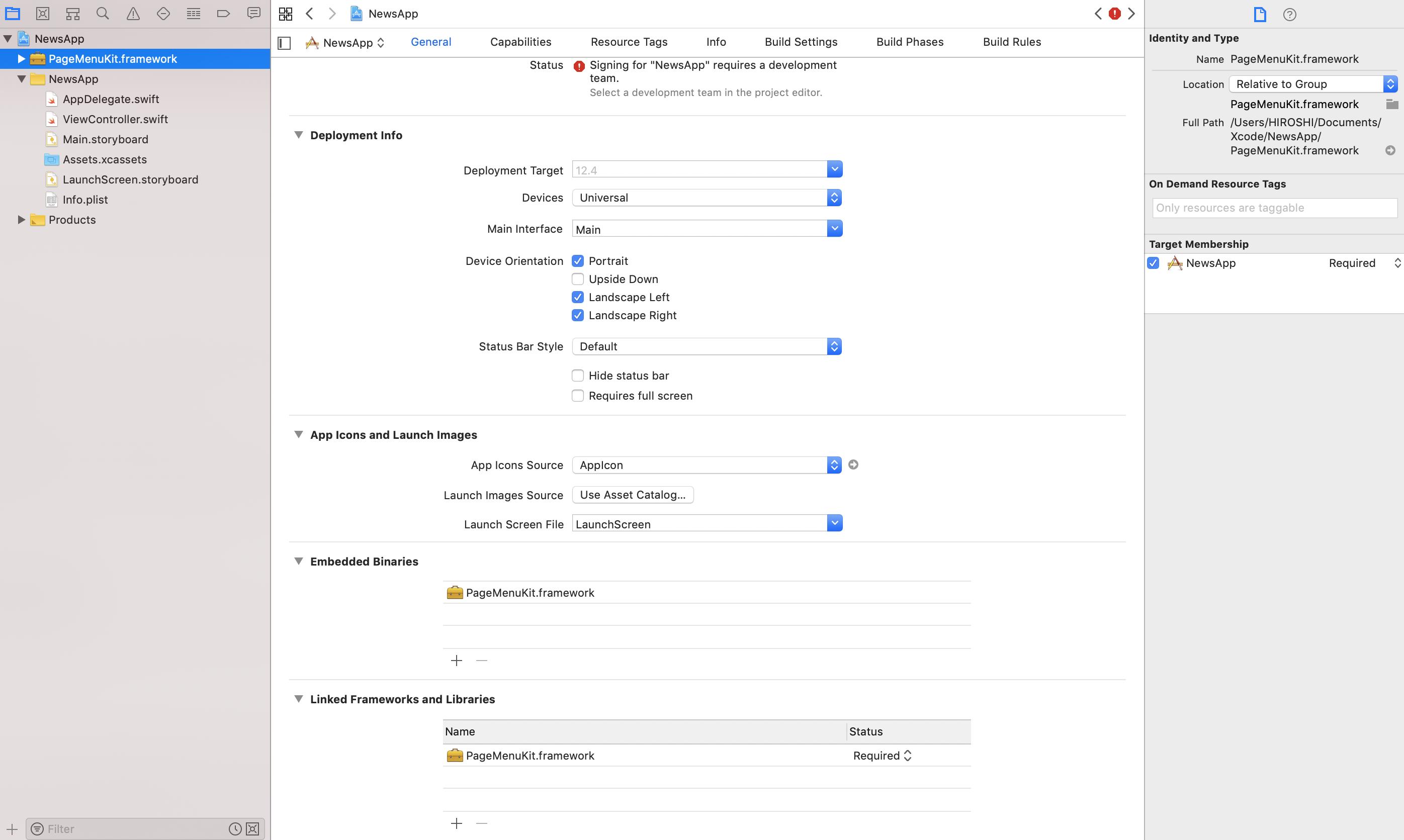Click the red error indicator in jump bar

tap(1115, 14)
